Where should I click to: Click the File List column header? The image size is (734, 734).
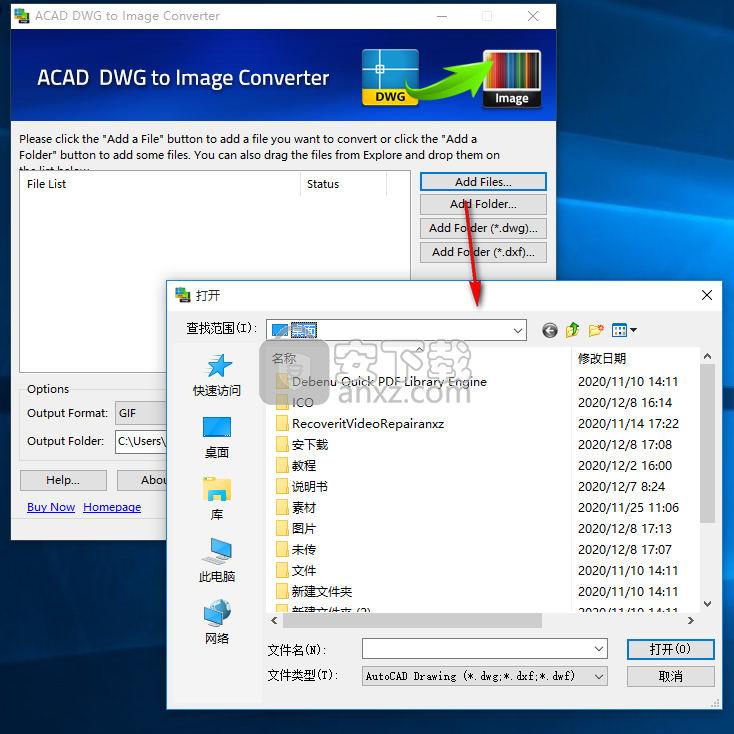160,184
